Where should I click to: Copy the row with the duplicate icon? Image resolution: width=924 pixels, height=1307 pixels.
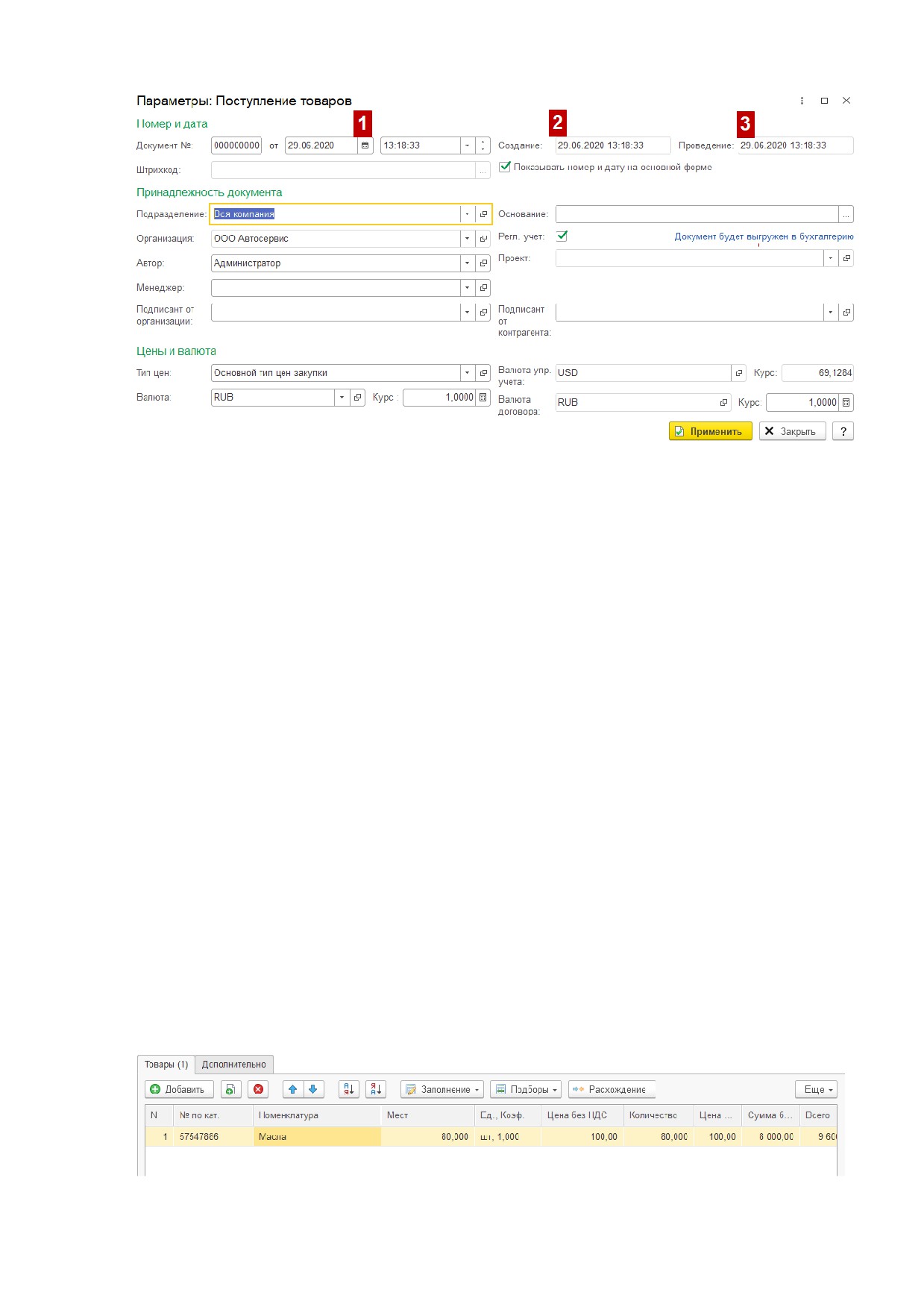click(230, 1089)
